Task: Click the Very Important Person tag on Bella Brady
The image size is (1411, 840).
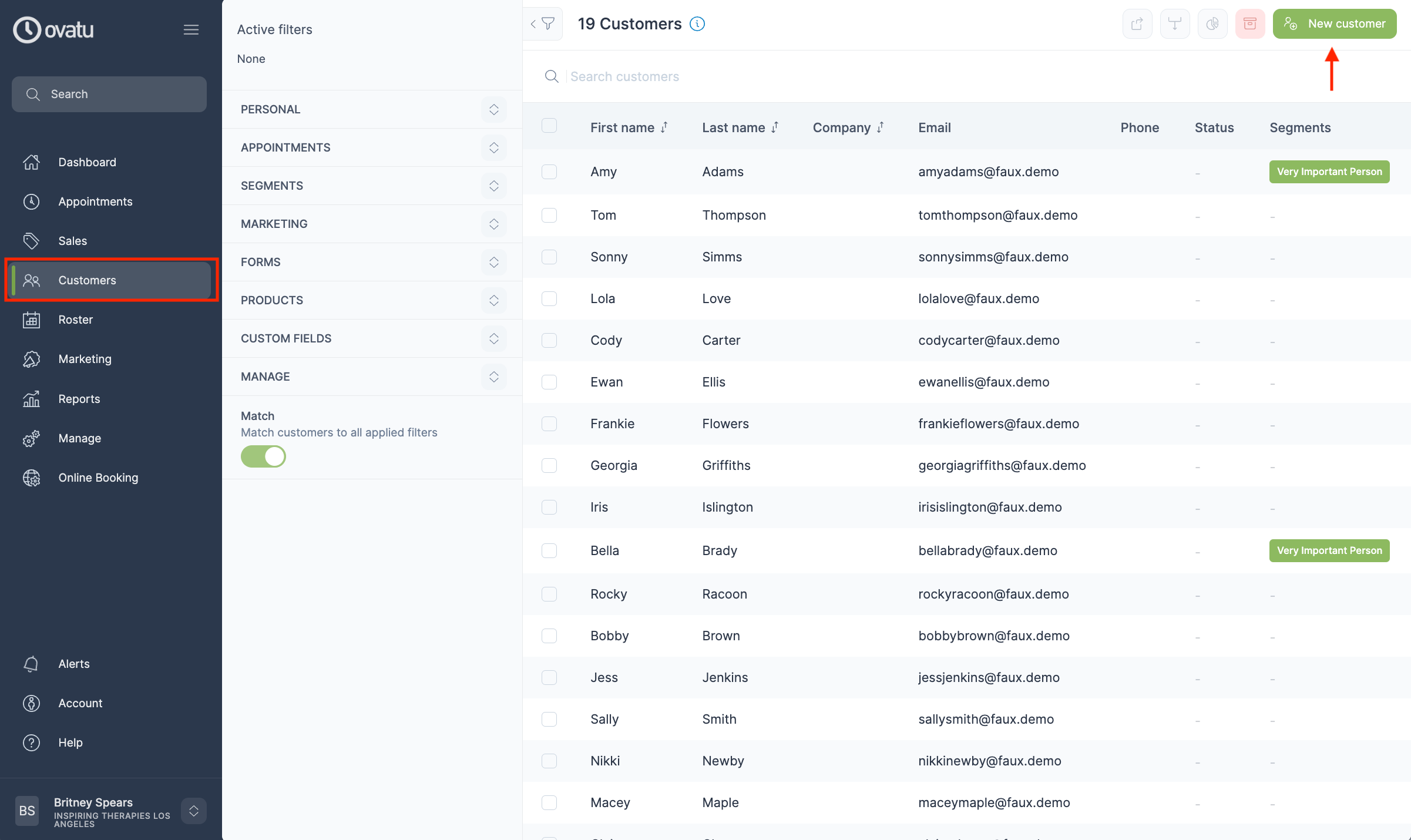Action: [x=1329, y=550]
